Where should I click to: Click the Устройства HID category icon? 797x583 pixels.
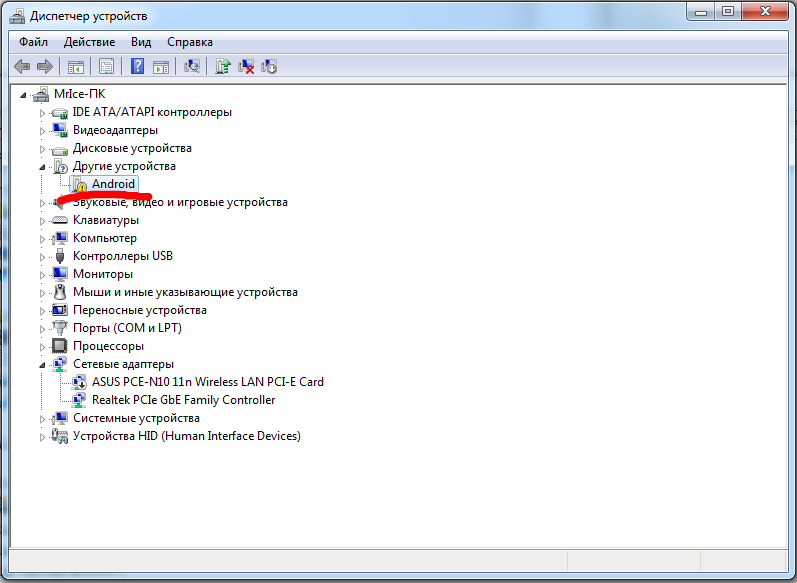(x=60, y=436)
